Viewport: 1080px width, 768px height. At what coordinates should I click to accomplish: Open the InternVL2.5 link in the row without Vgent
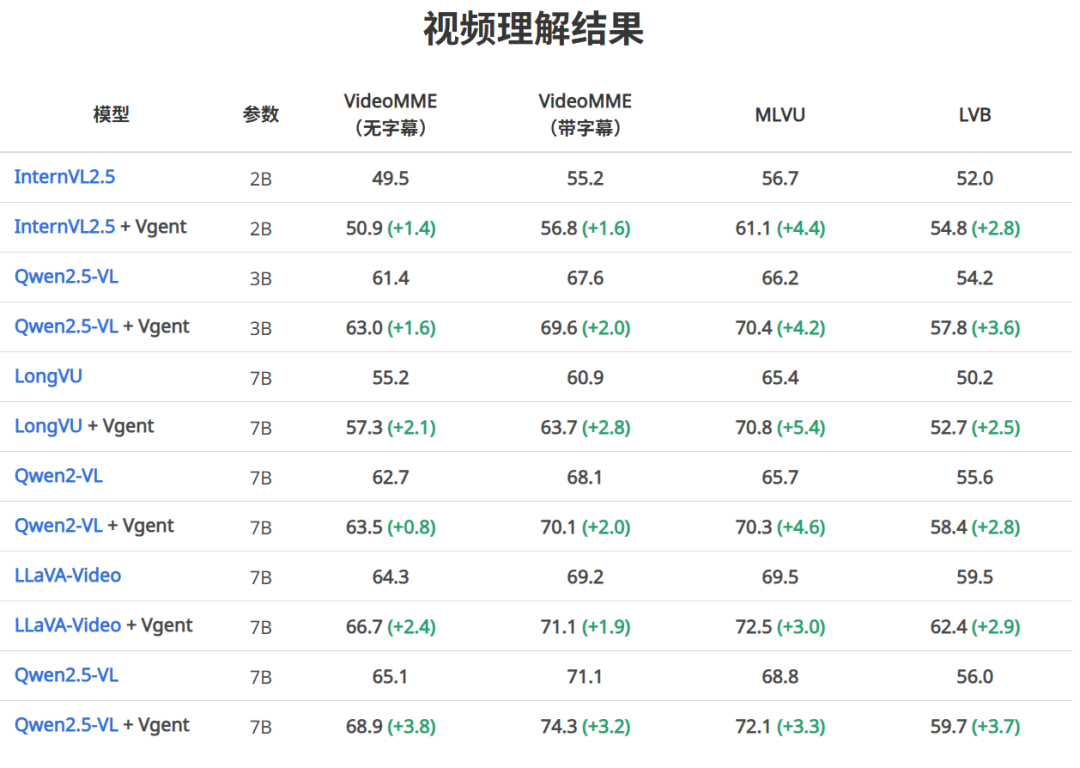coord(65,177)
